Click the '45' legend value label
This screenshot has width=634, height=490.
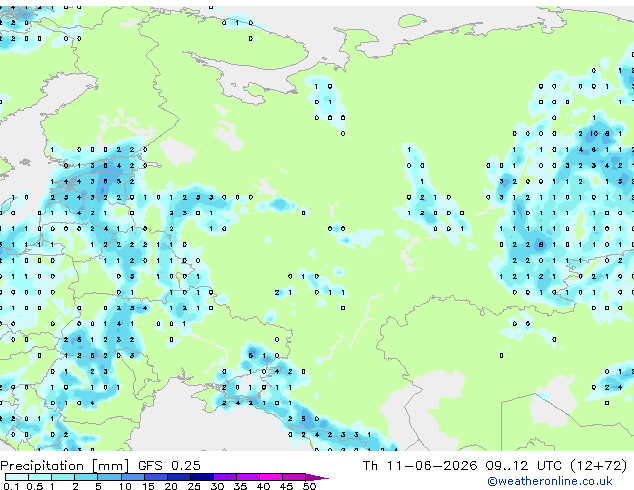tap(286, 486)
